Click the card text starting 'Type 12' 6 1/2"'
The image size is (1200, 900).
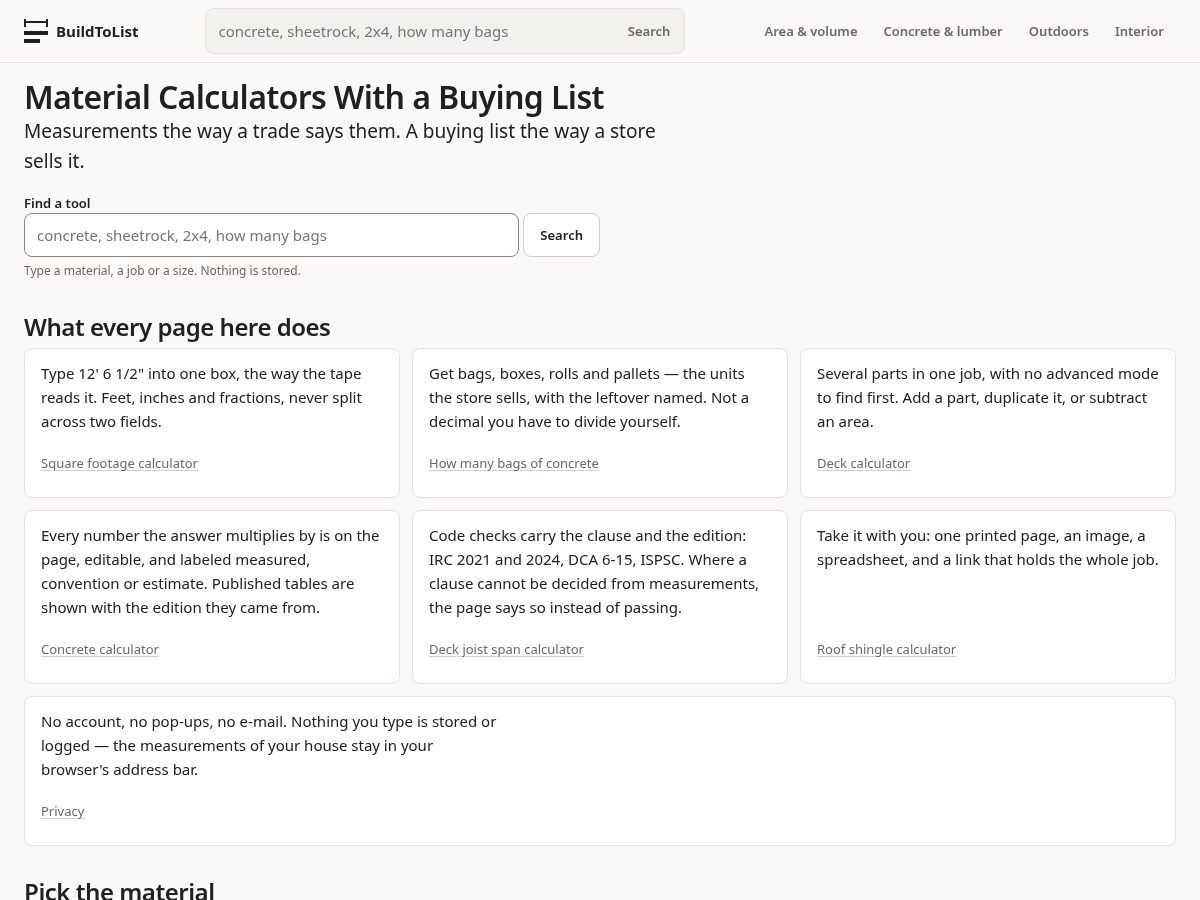point(201,397)
